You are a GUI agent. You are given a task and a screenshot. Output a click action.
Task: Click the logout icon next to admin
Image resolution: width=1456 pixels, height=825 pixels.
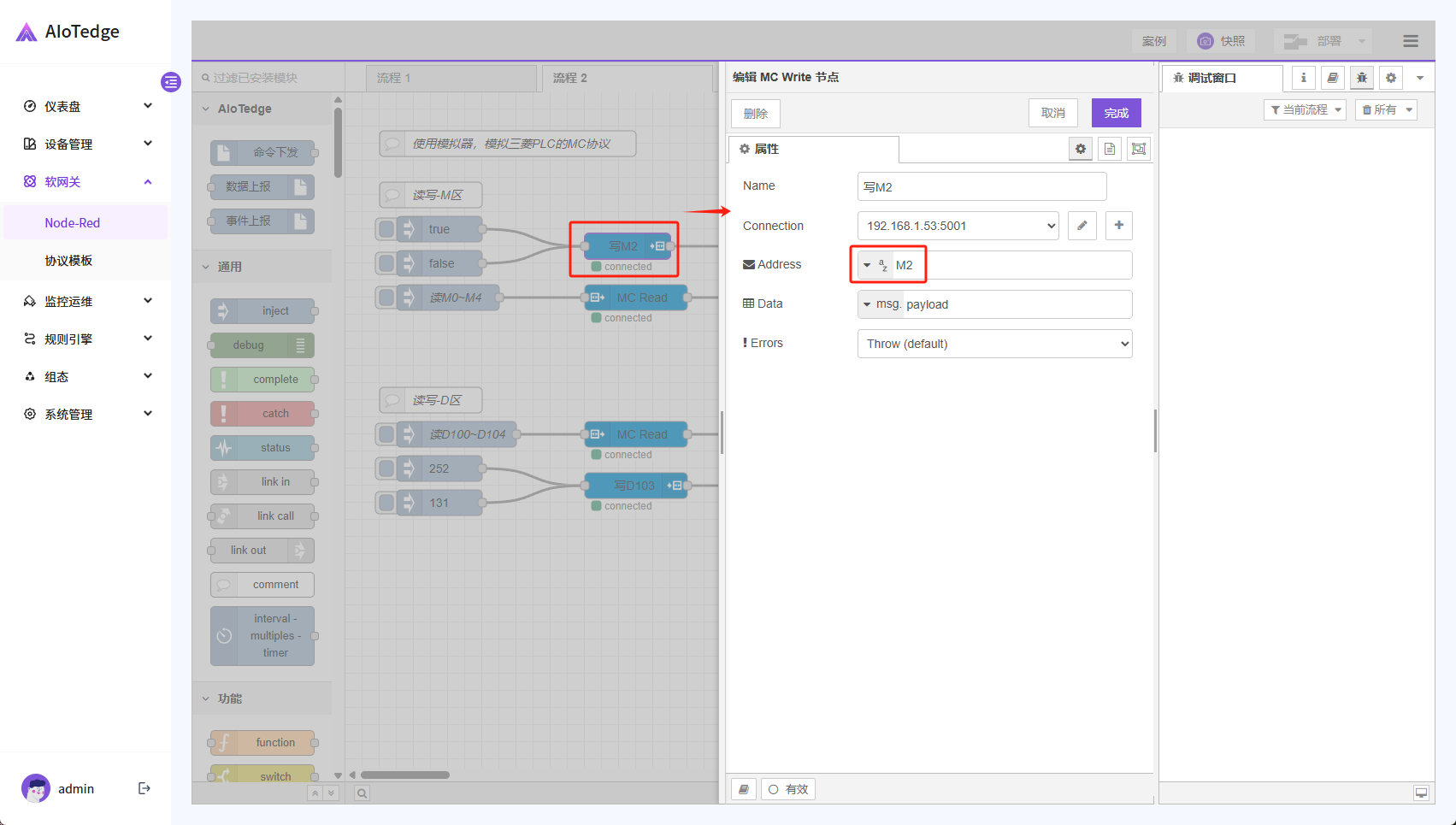(144, 788)
